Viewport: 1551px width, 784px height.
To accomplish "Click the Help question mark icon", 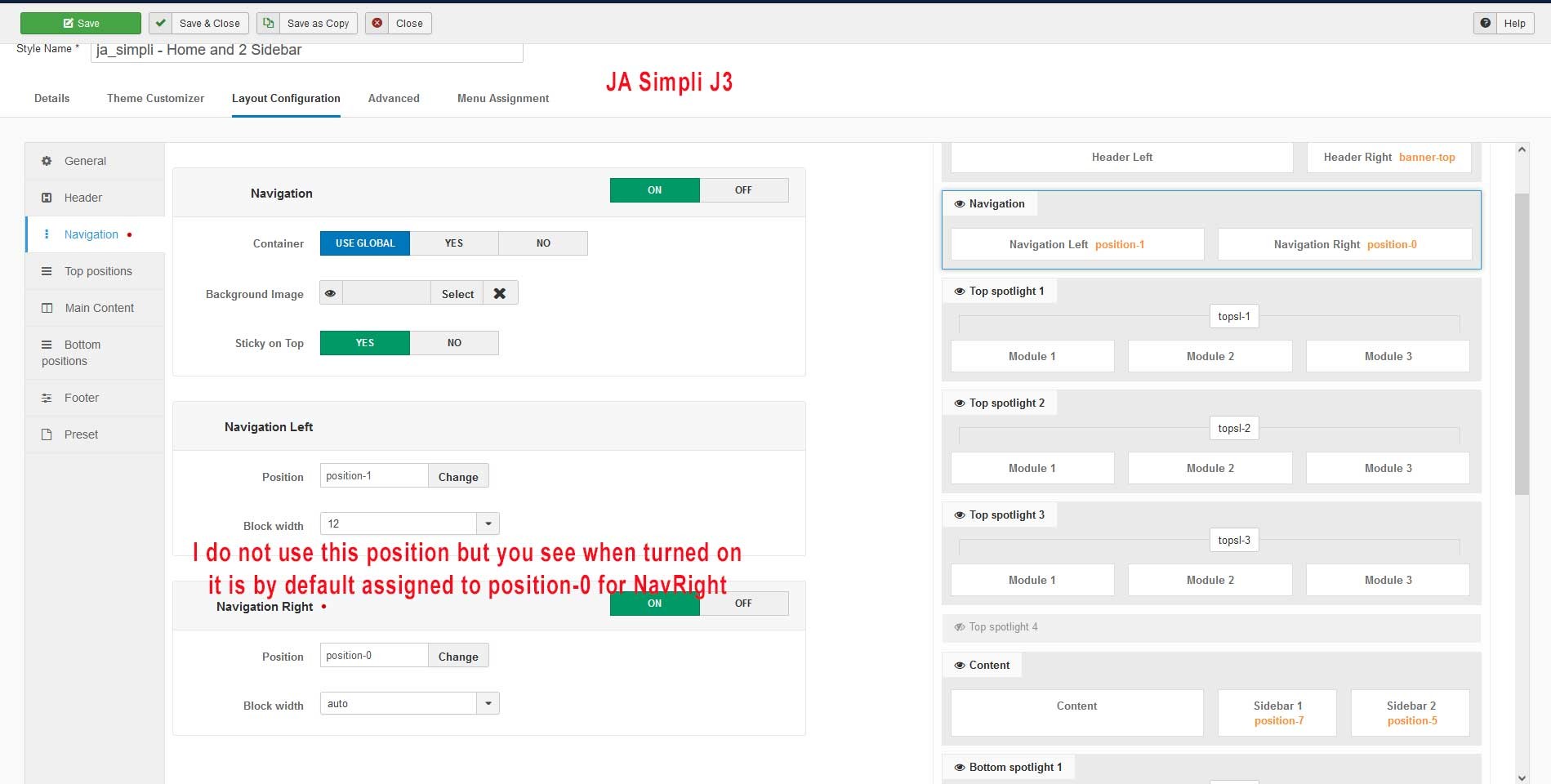I will pyautogui.click(x=1486, y=24).
